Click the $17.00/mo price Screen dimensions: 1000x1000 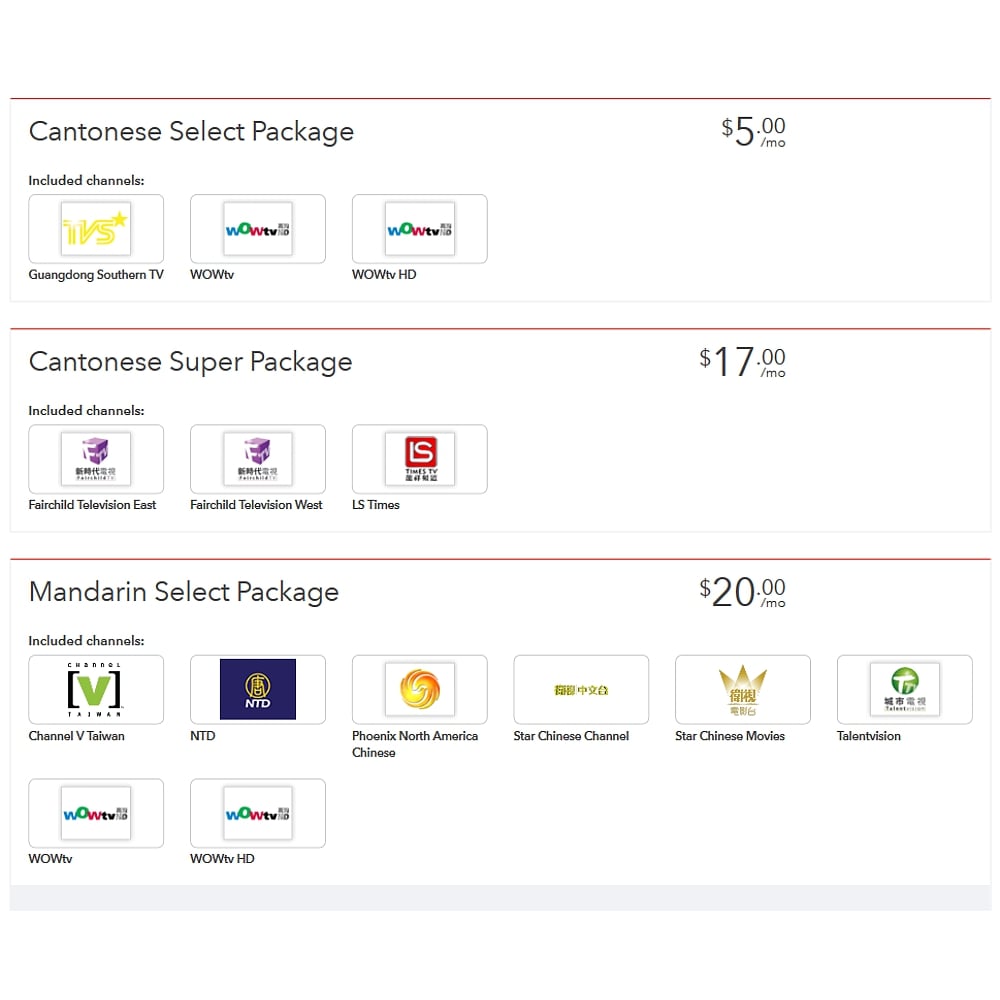(743, 362)
